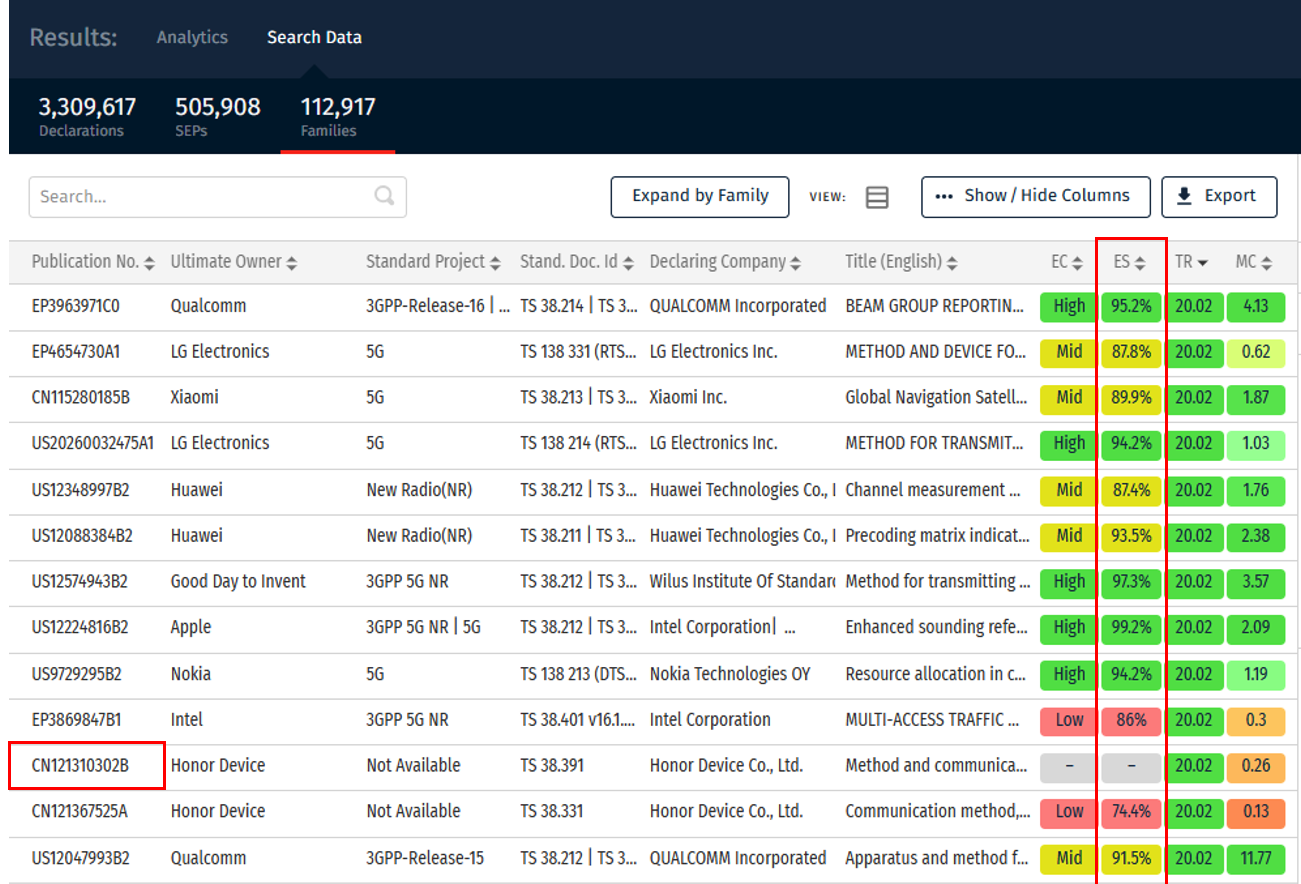Screen dimensions: 1301x884
Task: Open publication EP3963971C0
Action: click(x=76, y=306)
